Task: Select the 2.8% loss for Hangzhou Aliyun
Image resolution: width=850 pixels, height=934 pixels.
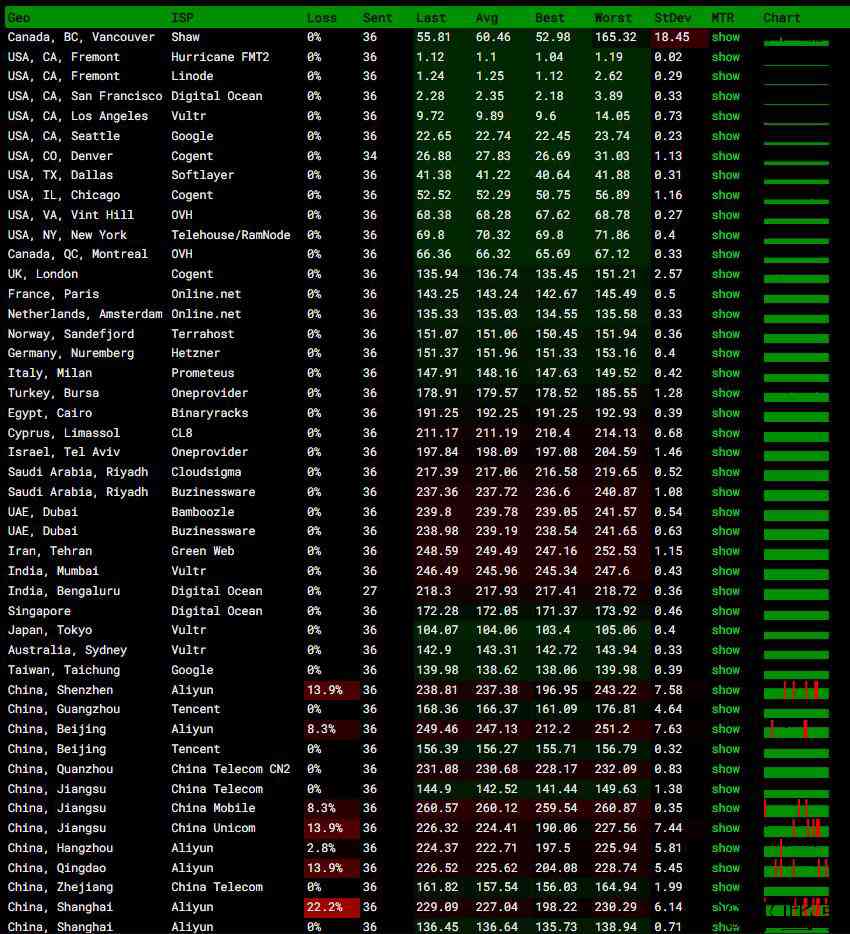Action: click(x=321, y=848)
